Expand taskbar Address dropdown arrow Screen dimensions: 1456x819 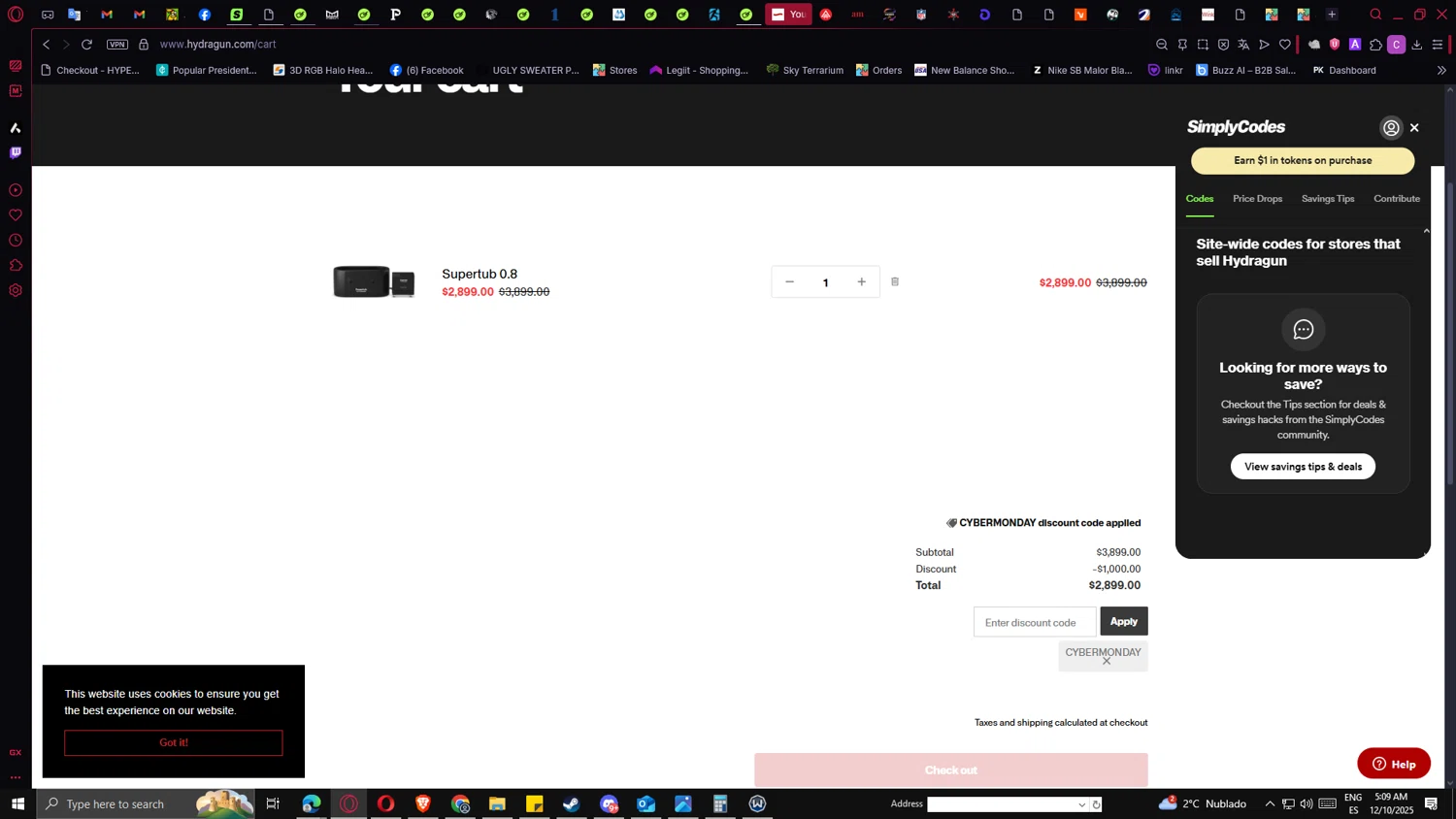tap(1081, 804)
